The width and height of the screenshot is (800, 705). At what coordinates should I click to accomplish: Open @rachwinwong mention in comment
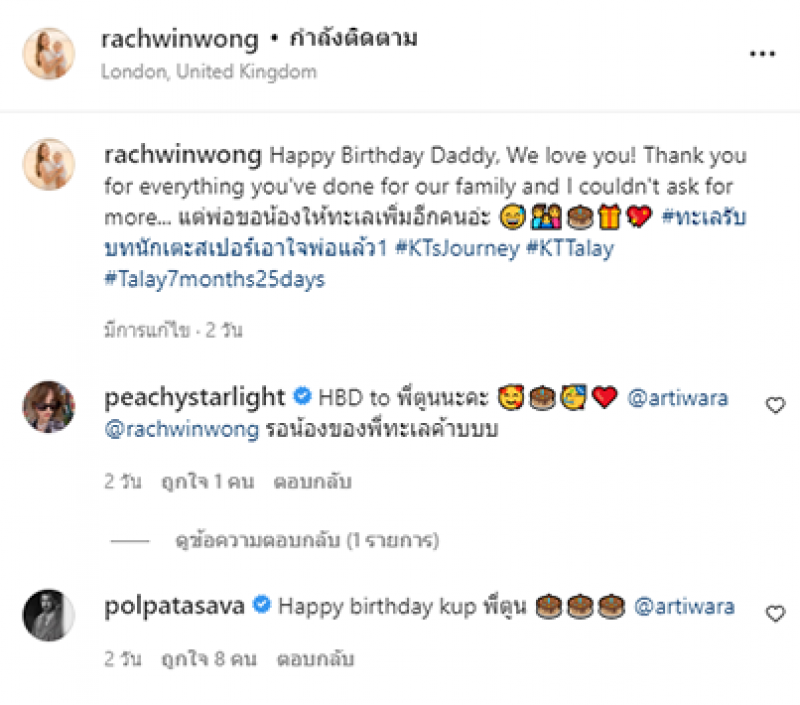click(182, 430)
